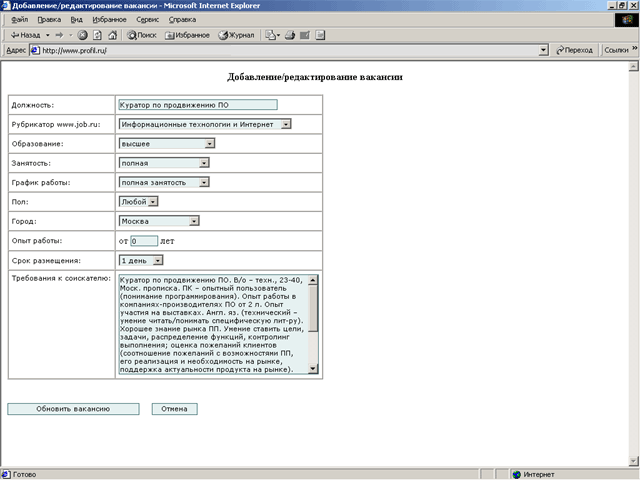
Task: Open the Правка menu
Action: (x=49, y=20)
